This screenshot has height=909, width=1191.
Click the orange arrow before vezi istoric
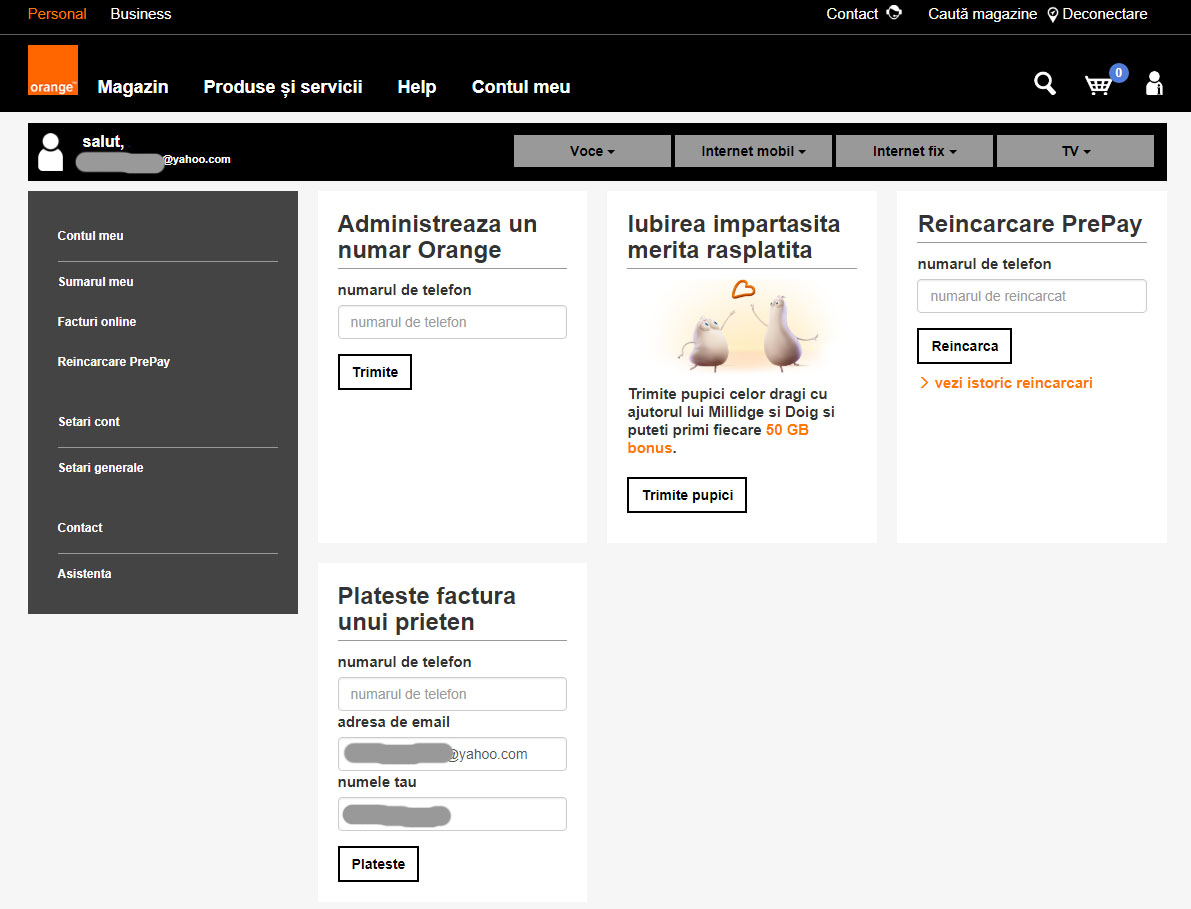click(924, 383)
